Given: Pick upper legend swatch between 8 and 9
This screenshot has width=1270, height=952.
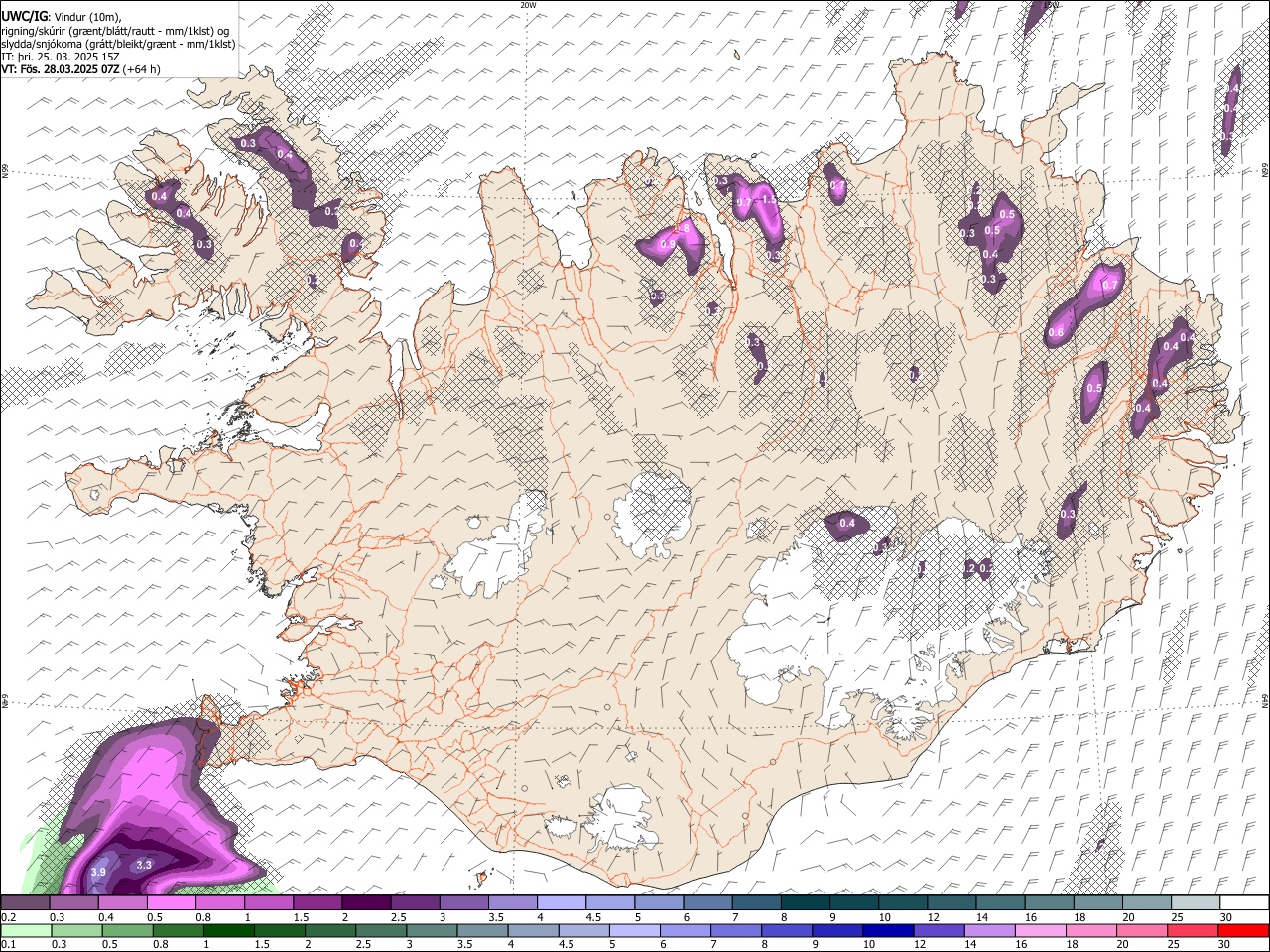Looking at the screenshot, I should 805,903.
